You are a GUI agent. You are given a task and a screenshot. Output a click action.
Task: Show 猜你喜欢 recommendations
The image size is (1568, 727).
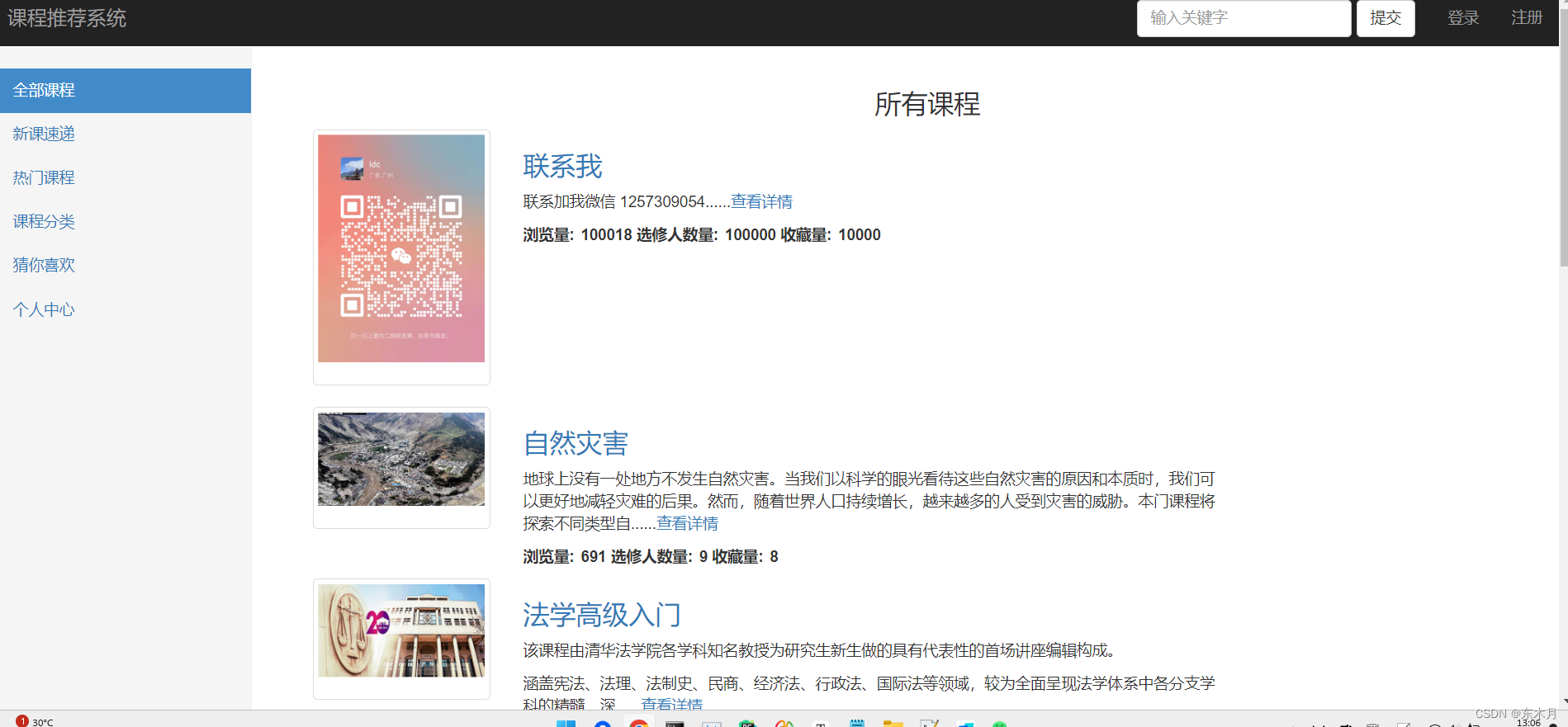coord(44,265)
